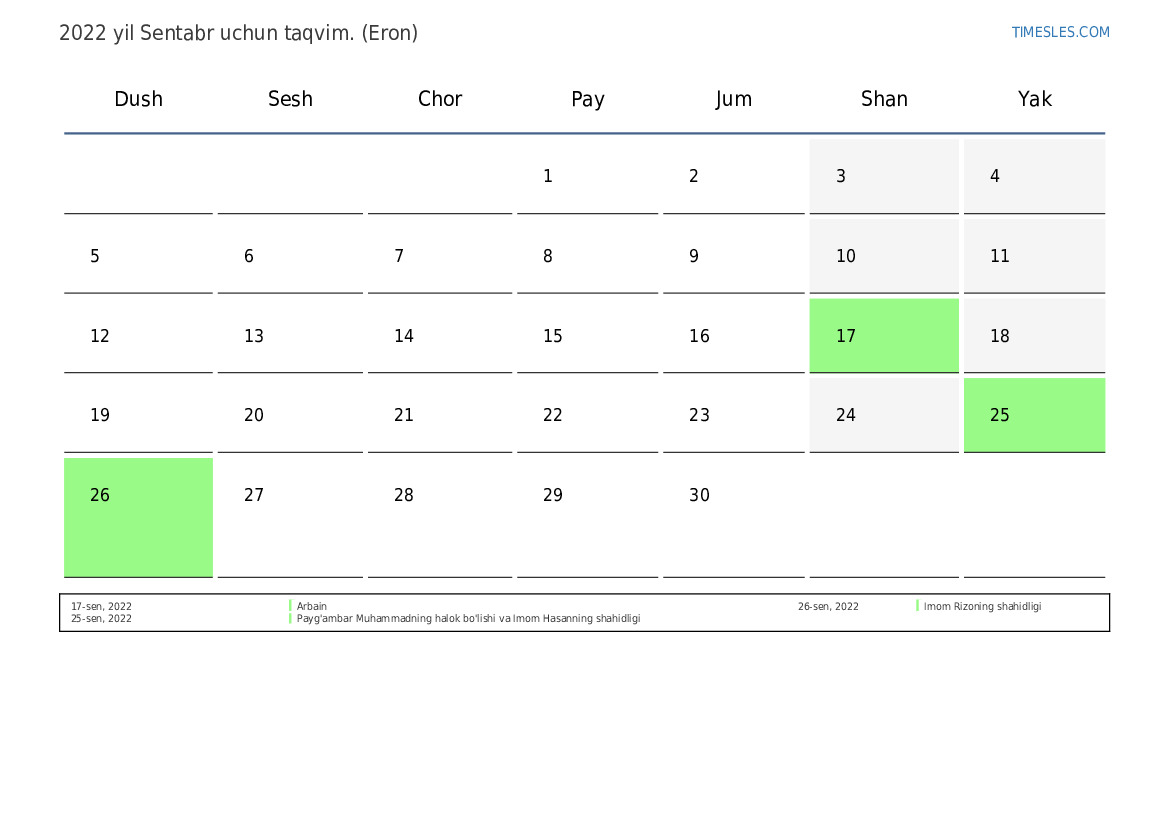1169x827 pixels.
Task: Select the Yak weekday column header
Action: (1034, 99)
